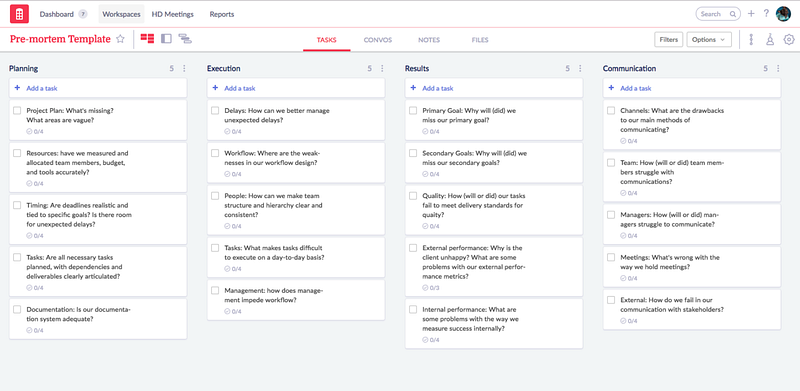Open Communication column three-dot menu
This screenshot has height=391, width=800.
pyautogui.click(x=778, y=68)
